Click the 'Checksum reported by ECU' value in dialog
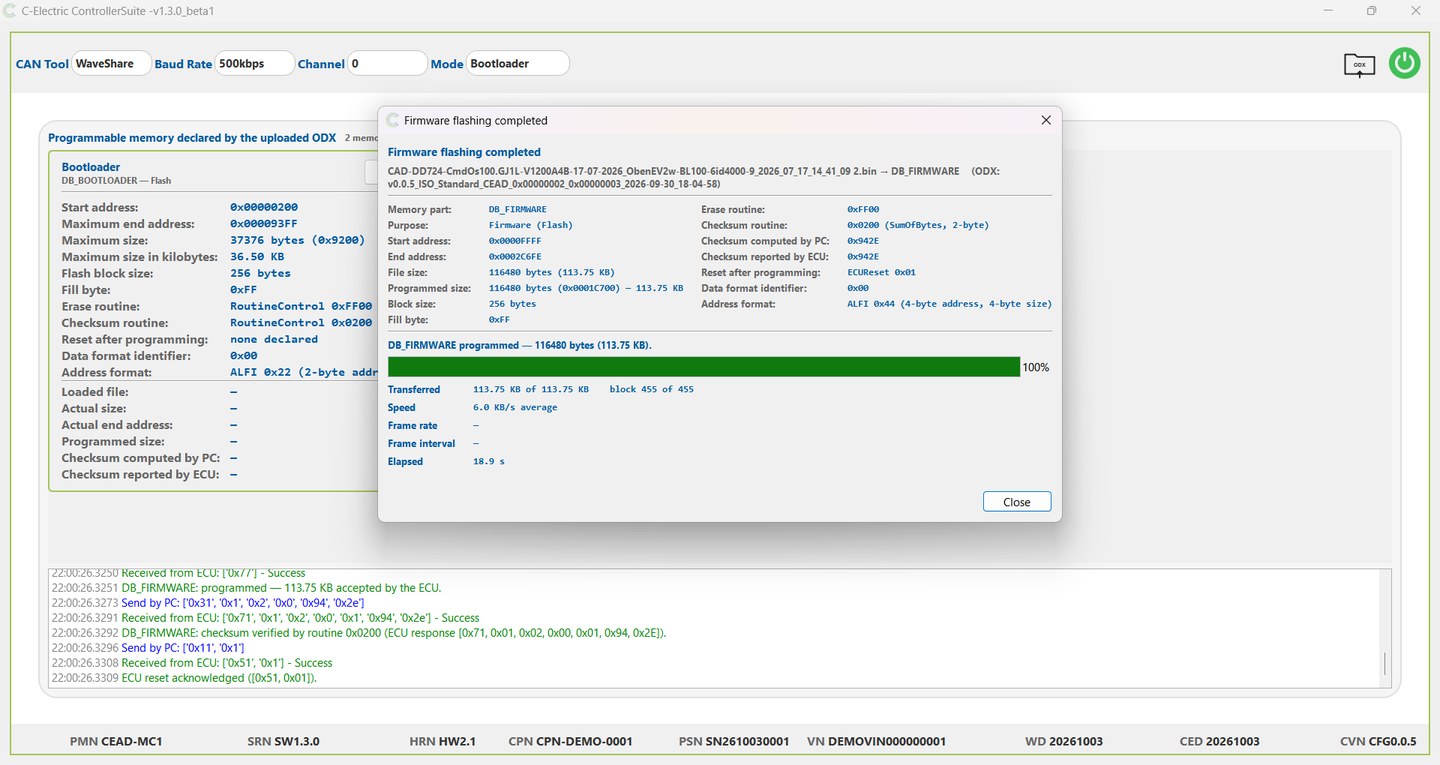1440x765 pixels. click(x=863, y=257)
